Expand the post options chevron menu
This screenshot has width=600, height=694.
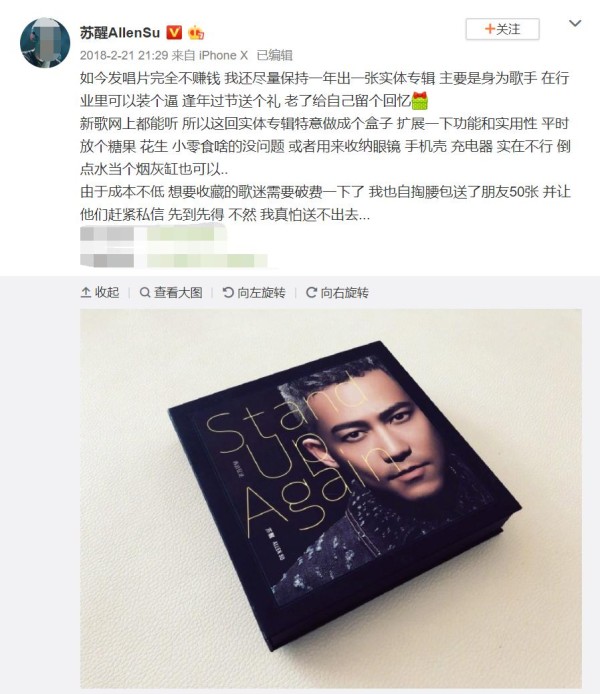coord(575,23)
